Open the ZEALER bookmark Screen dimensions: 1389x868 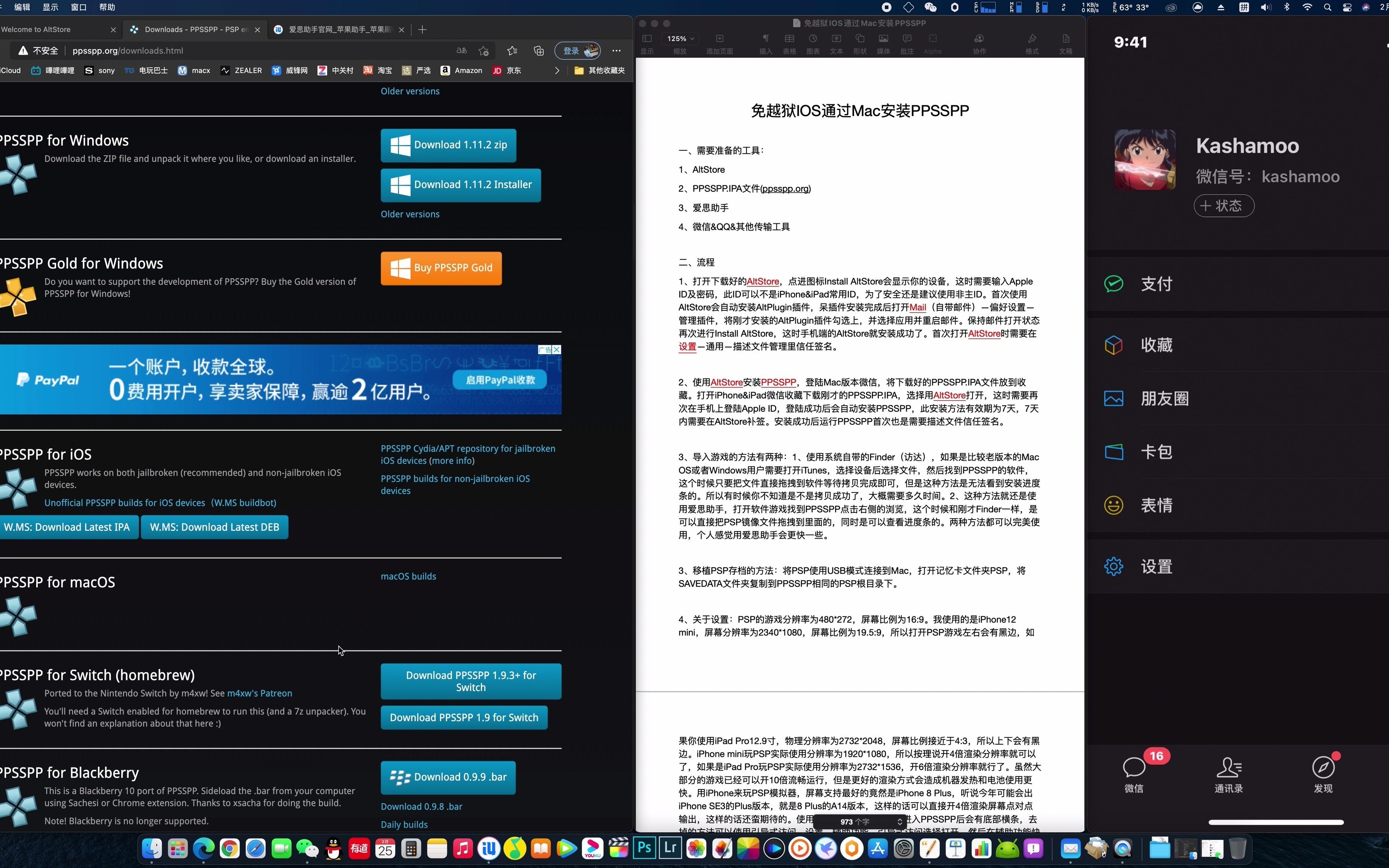pyautogui.click(x=241, y=70)
